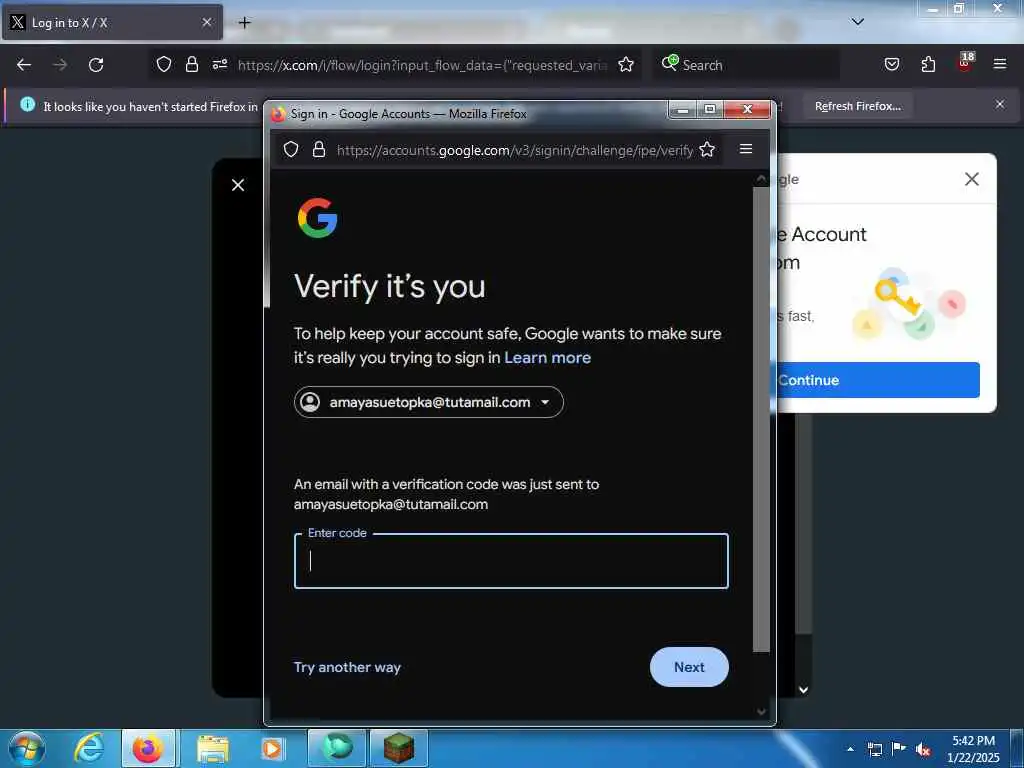Viewport: 1024px width, 768px height.
Task: Click down chevron below X dialog
Action: (803, 690)
